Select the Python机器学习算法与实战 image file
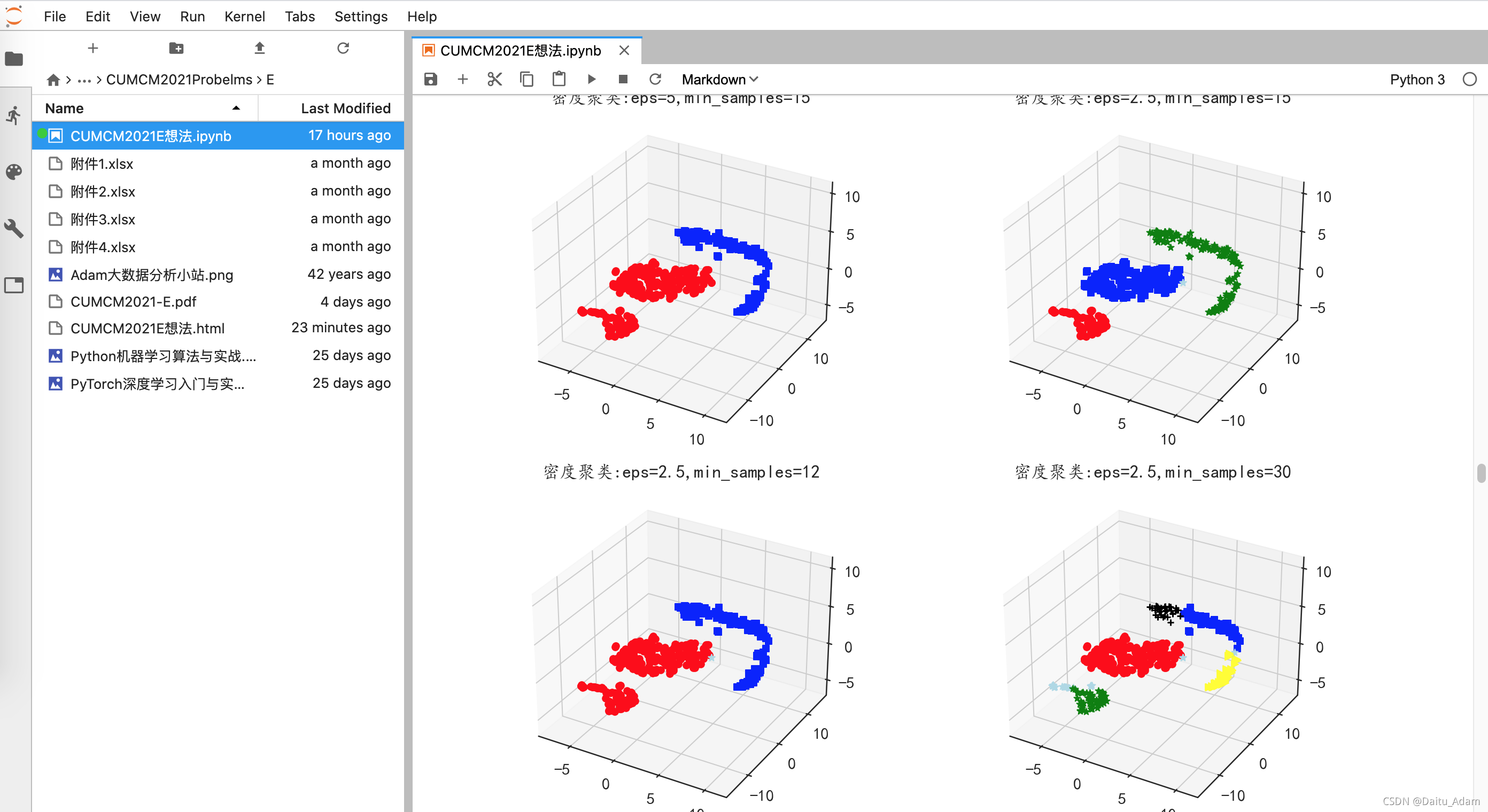Viewport: 1488px width, 812px height. pyautogui.click(x=219, y=356)
